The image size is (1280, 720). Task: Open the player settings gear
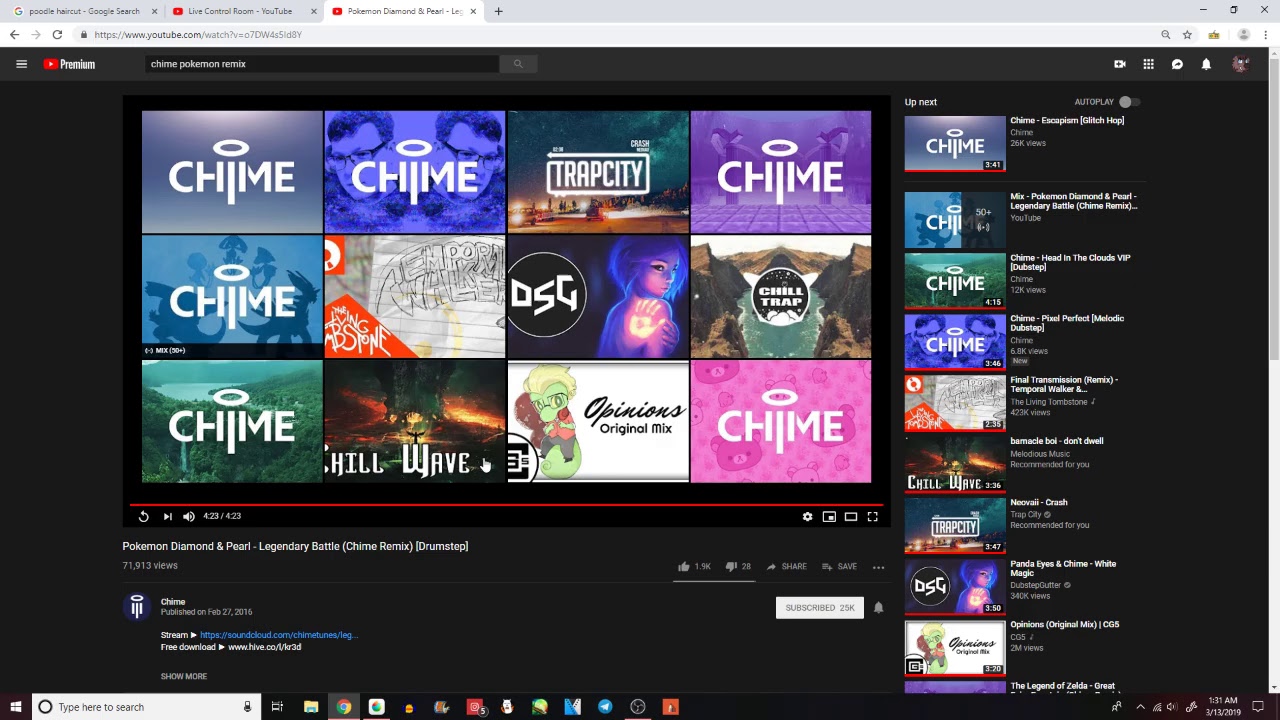(x=808, y=516)
